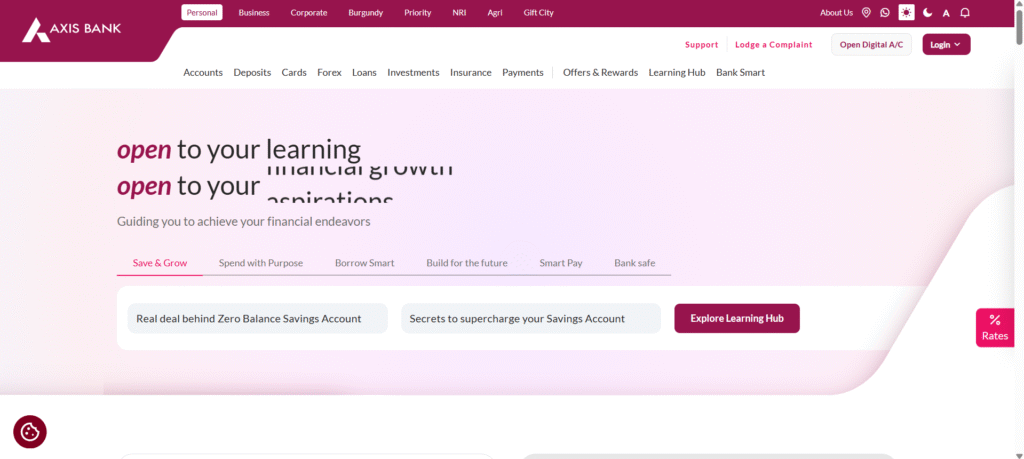Open the cookie settings icon

(30, 432)
